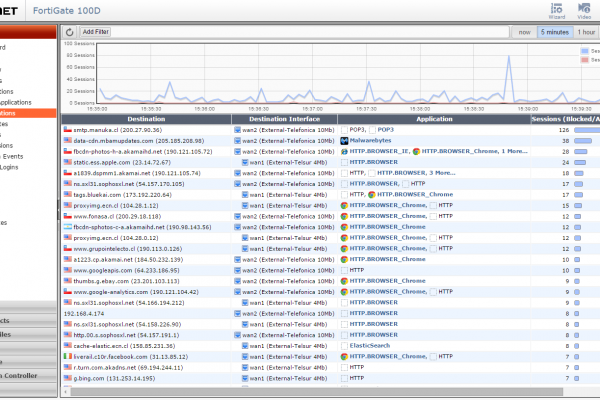The height and width of the screenshot is (400, 600).
Task: Click the refresh icon beside Add Filter
Action: pyautogui.click(x=69, y=32)
